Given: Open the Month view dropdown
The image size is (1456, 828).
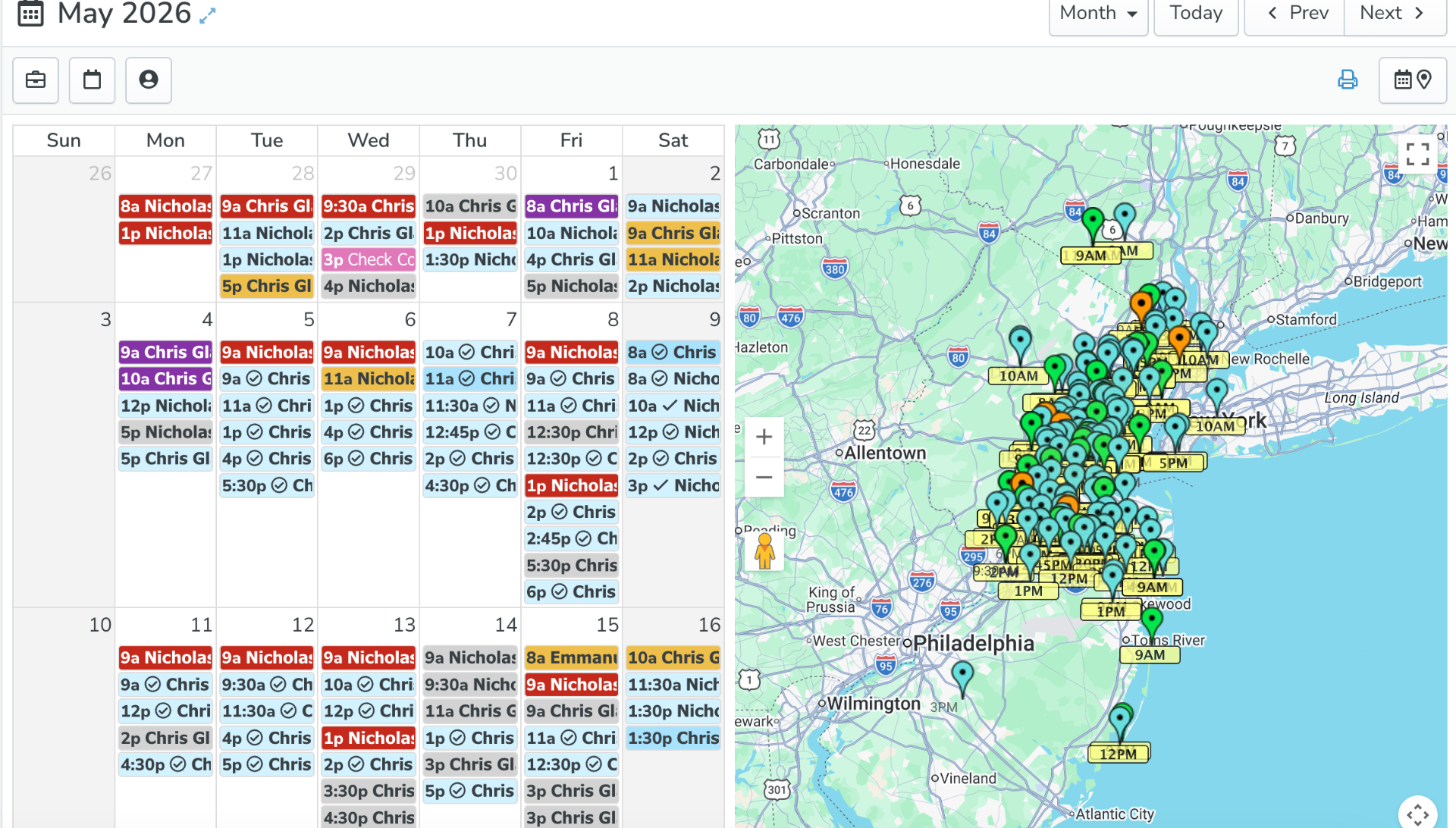Looking at the screenshot, I should [x=1098, y=14].
